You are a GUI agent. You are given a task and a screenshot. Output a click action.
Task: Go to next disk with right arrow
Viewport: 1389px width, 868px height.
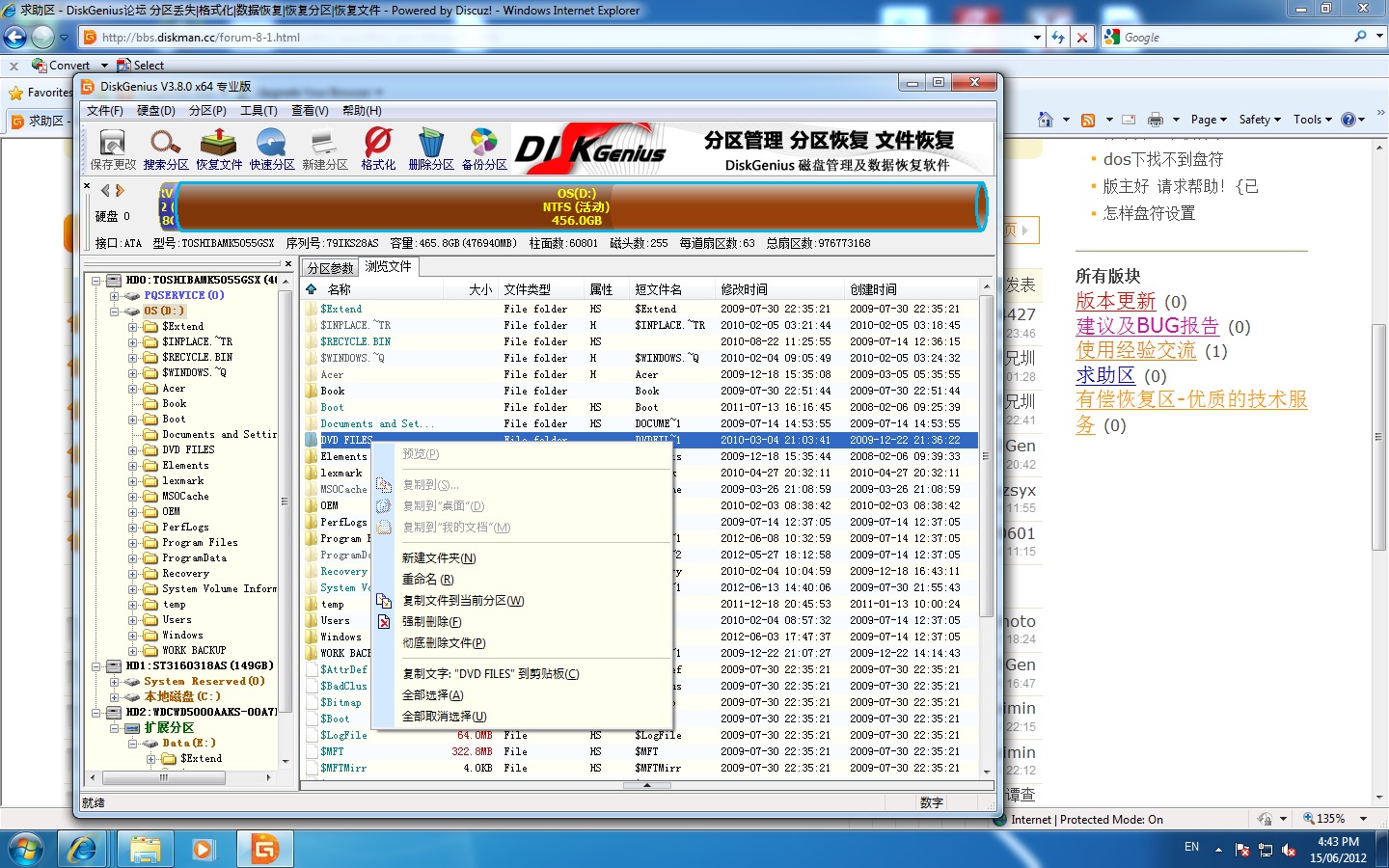(x=121, y=190)
